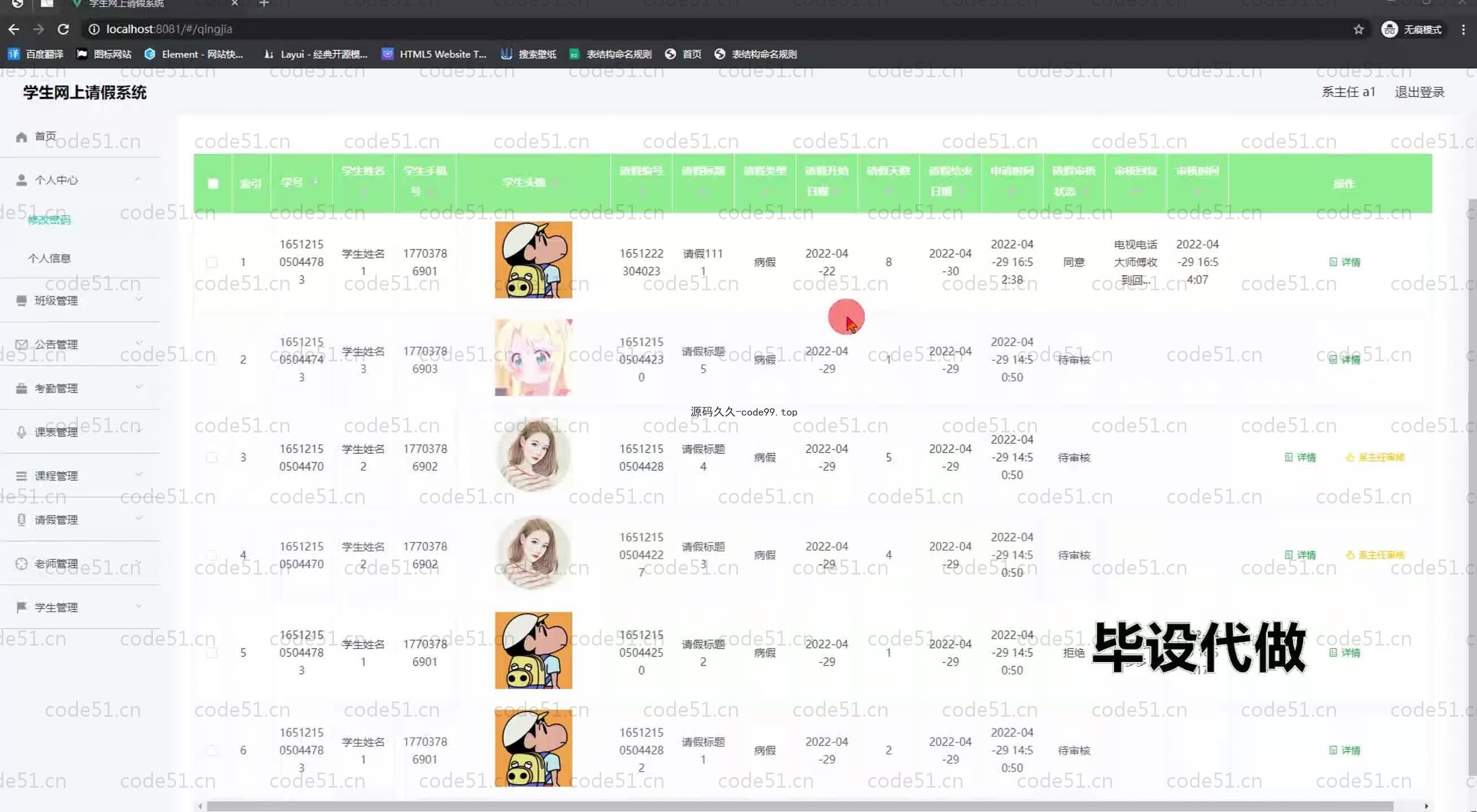The height and width of the screenshot is (812, 1477).
Task: Collapse the 个人中心 menu chevron
Action: [138, 179]
